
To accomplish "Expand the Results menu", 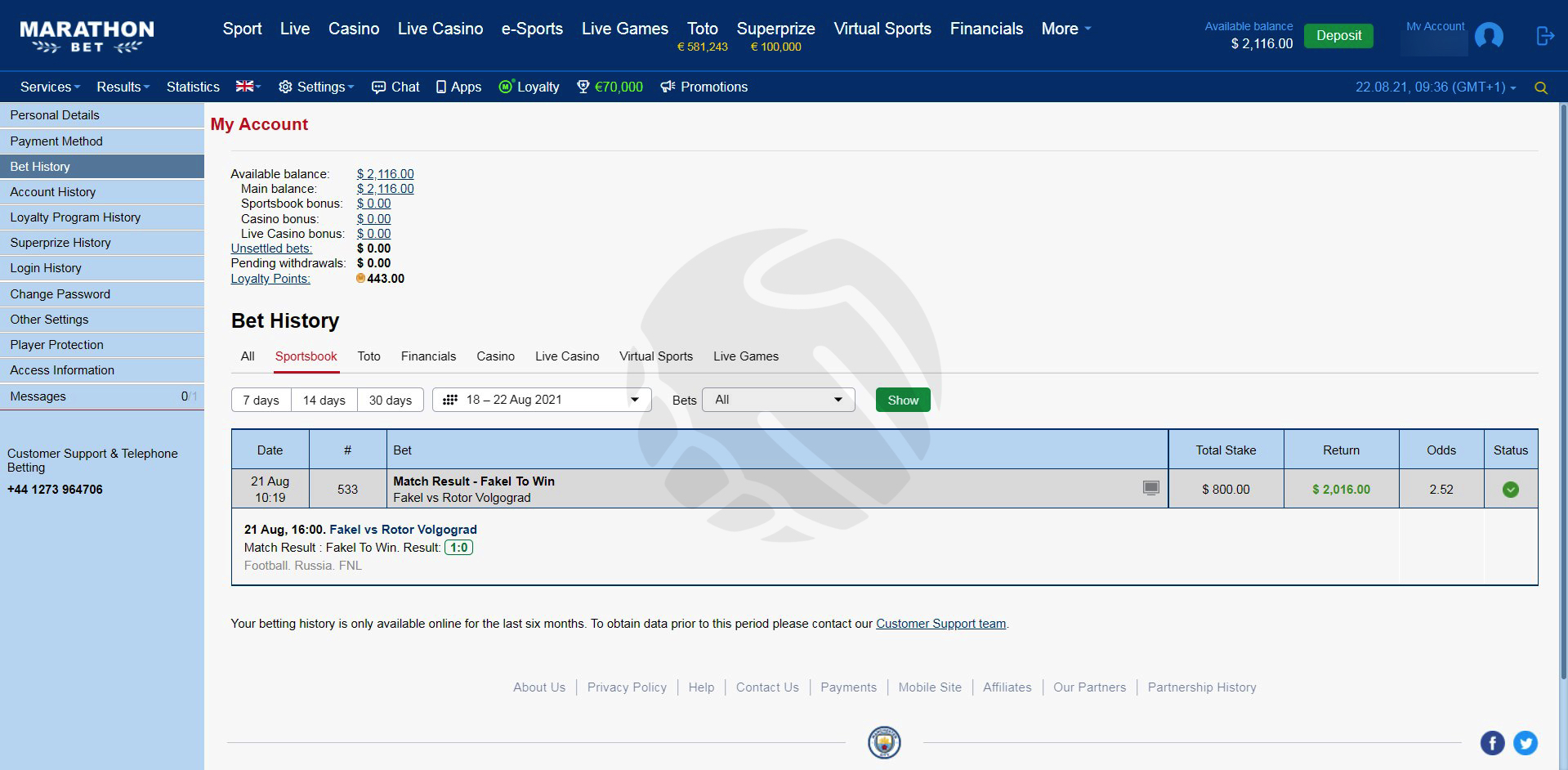I will (x=123, y=87).
